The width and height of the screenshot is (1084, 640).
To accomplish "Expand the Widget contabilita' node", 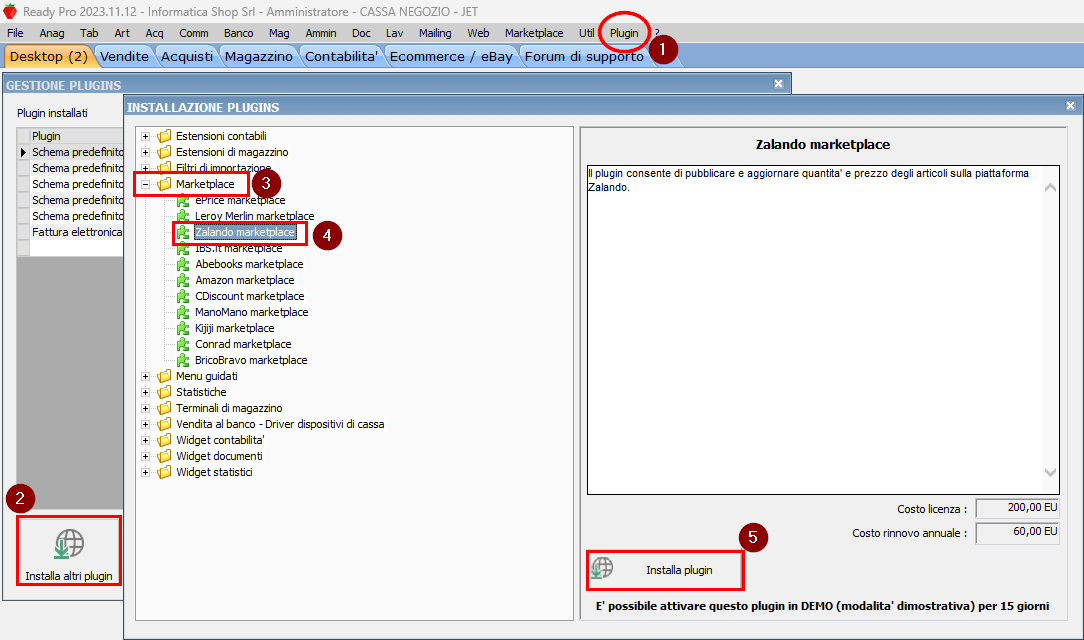I will pyautogui.click(x=145, y=440).
